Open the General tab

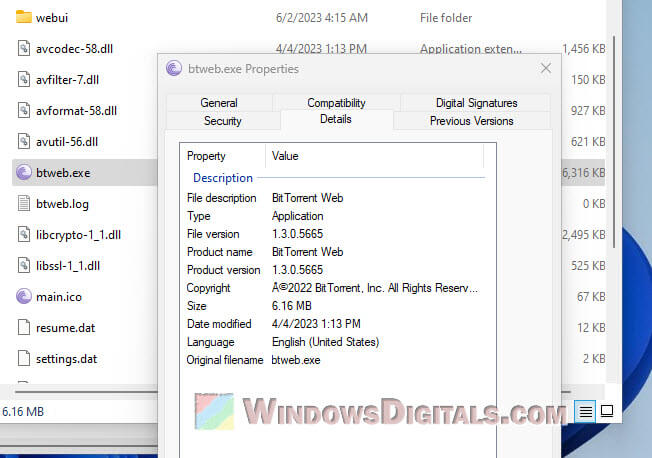pyautogui.click(x=219, y=103)
